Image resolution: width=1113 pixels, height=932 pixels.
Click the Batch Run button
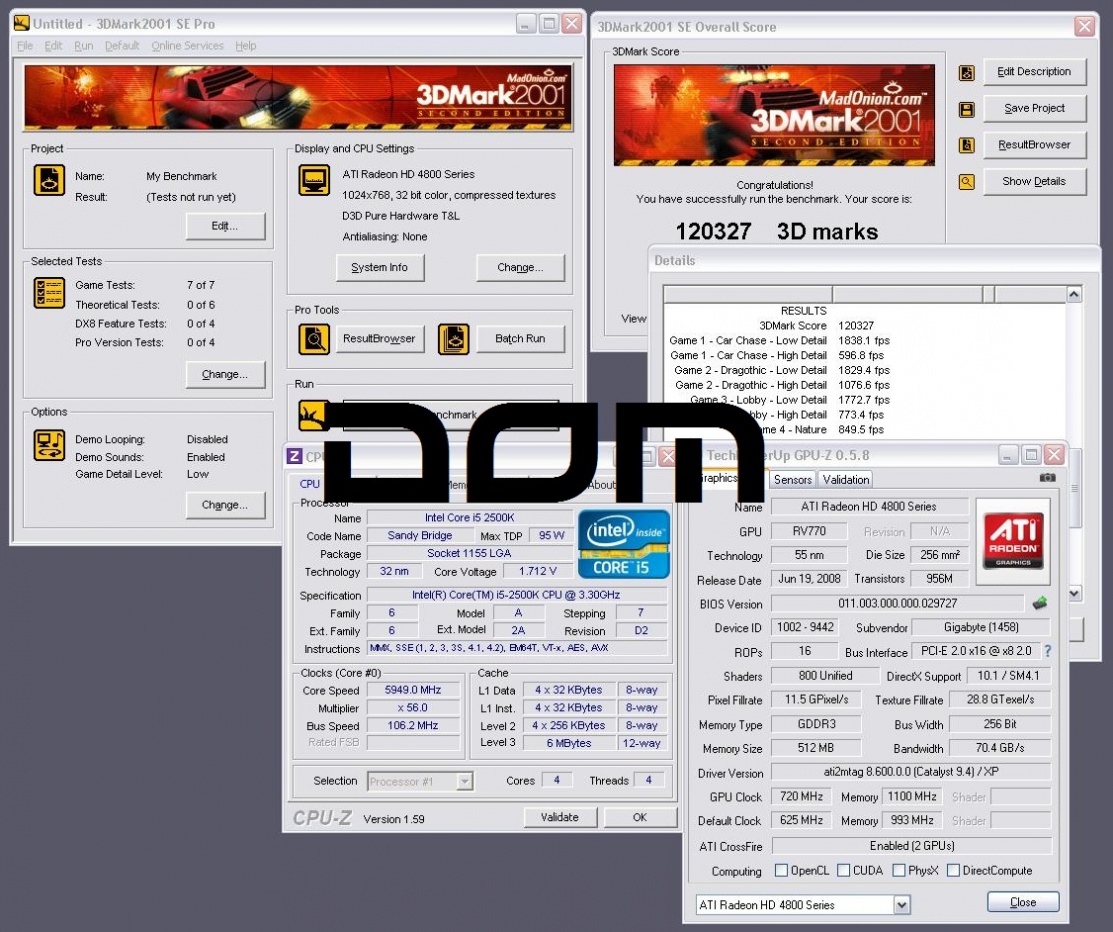[x=520, y=339]
